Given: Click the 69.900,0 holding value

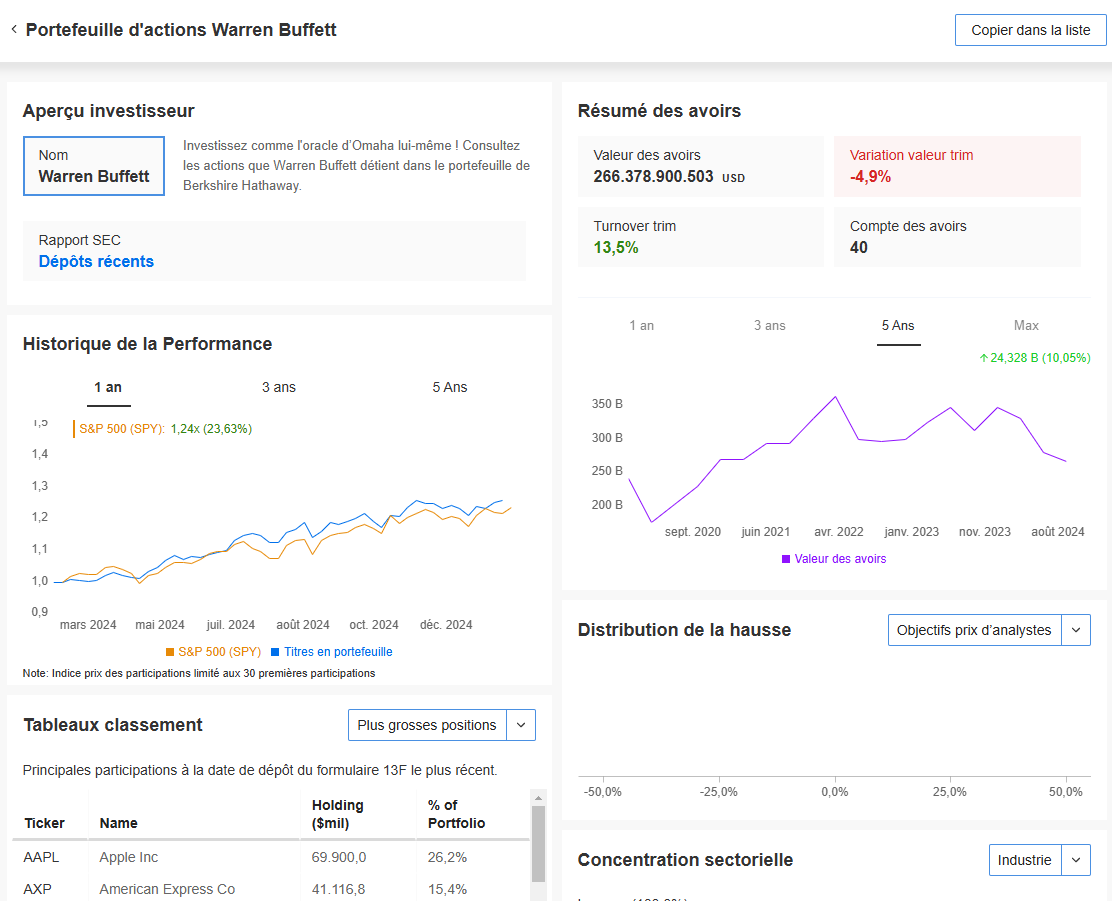Looking at the screenshot, I should coord(339,857).
